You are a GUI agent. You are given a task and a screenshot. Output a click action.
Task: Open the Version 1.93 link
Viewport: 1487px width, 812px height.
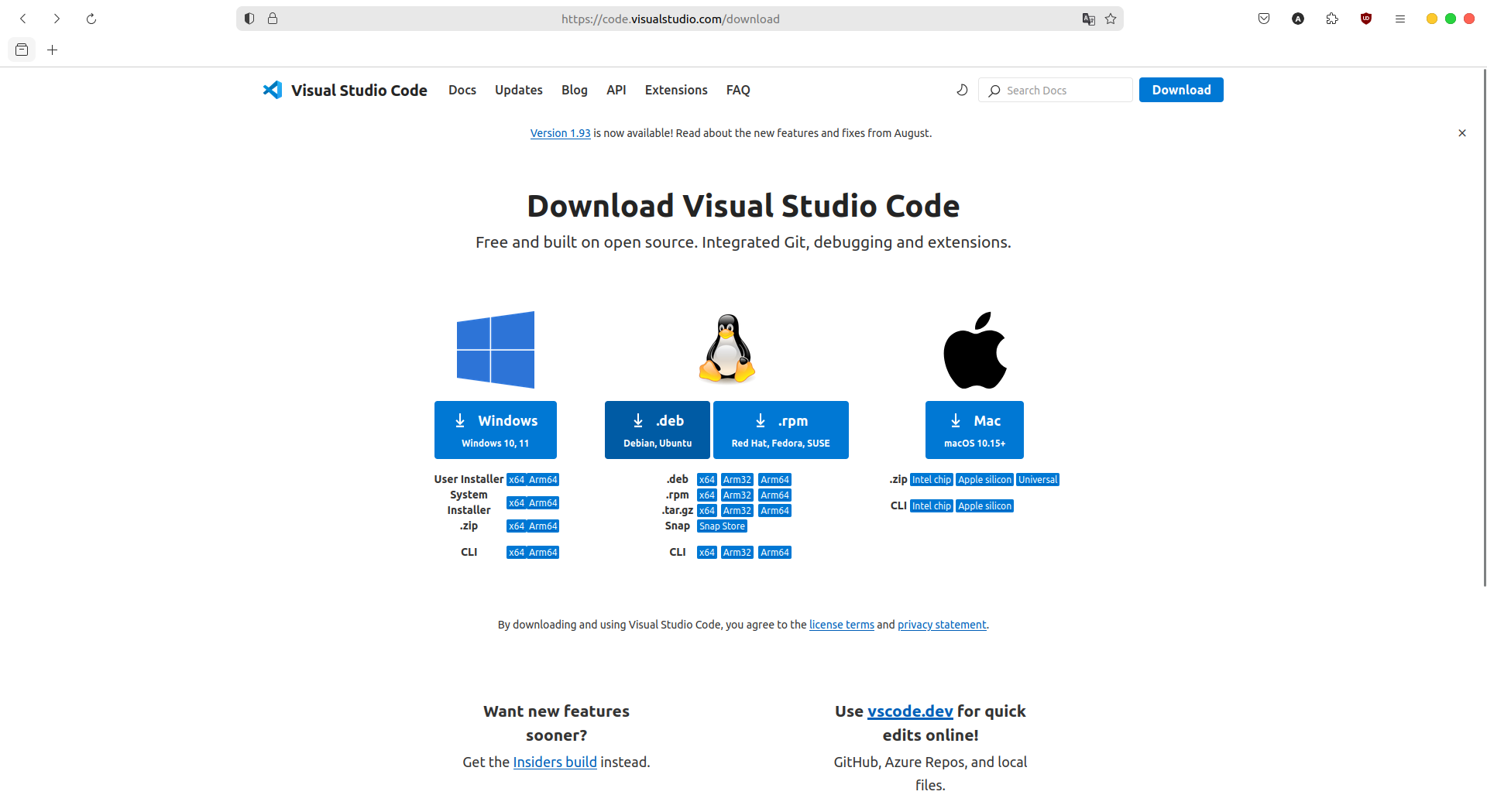pyautogui.click(x=560, y=133)
